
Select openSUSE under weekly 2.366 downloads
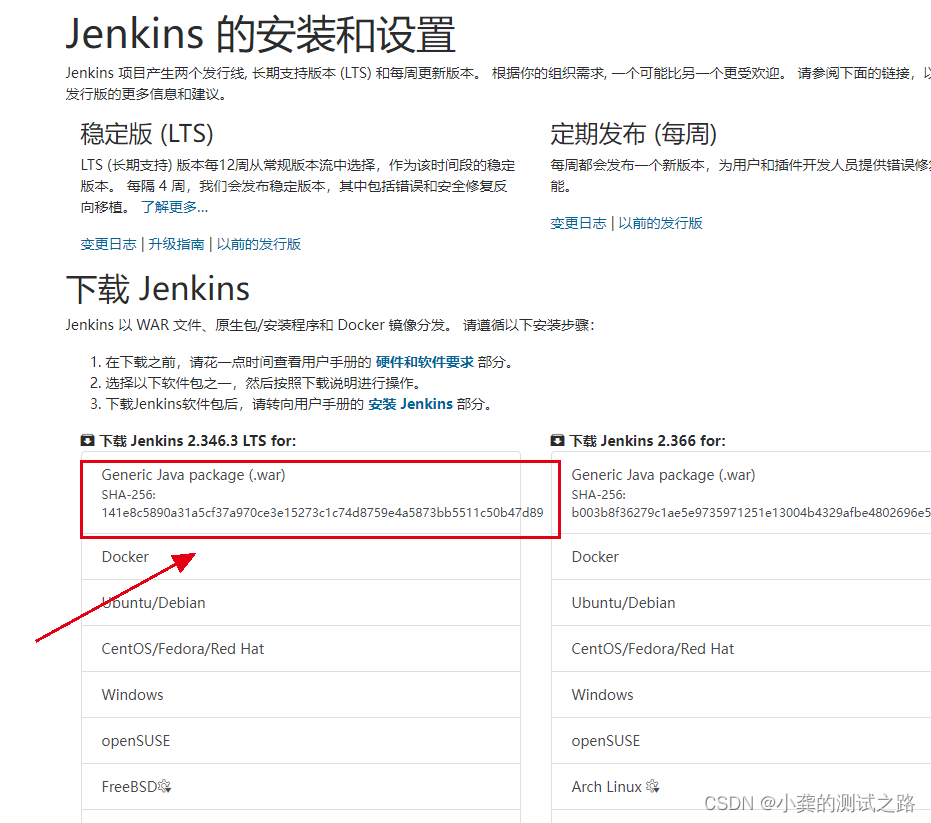tap(741, 740)
